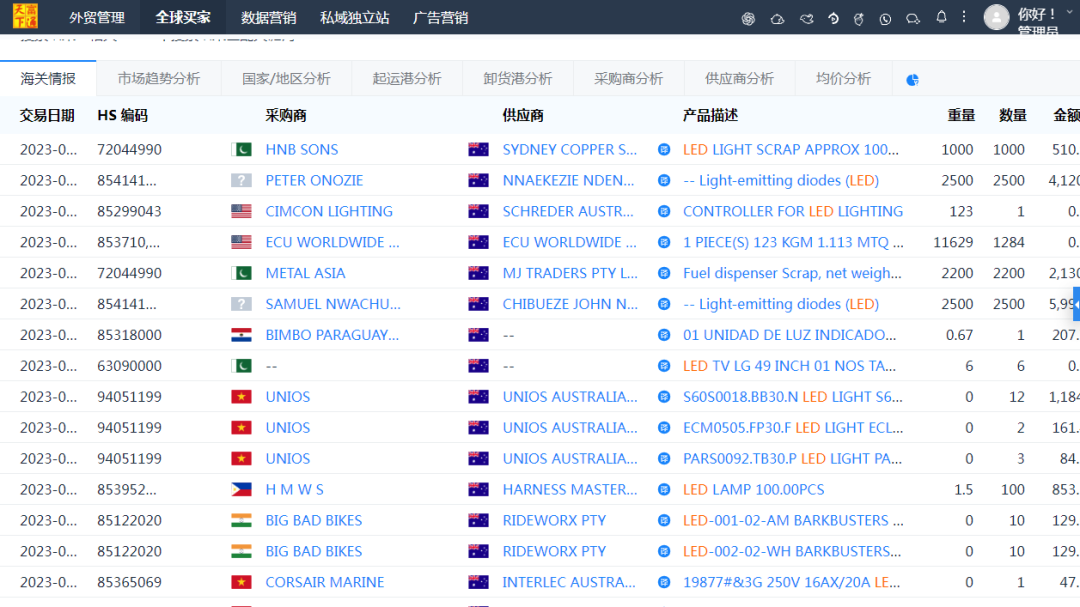Open purchaser H M W S

coord(294,490)
